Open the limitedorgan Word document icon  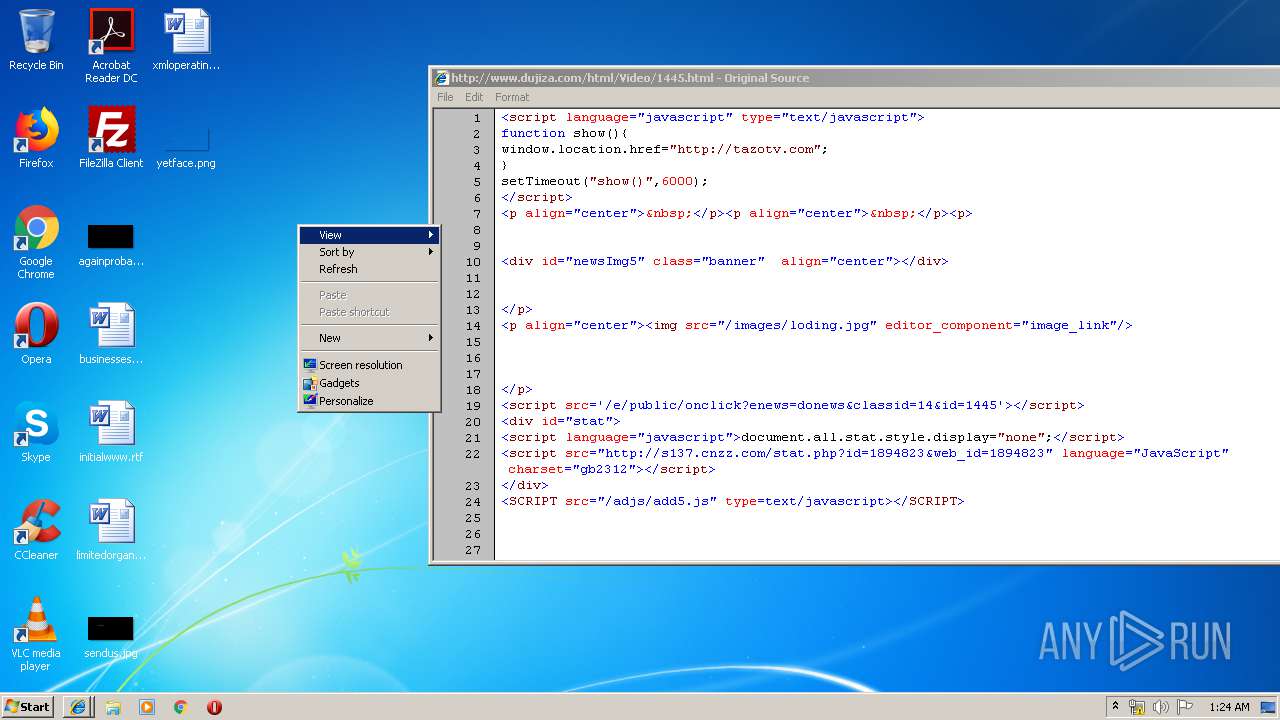(x=111, y=530)
